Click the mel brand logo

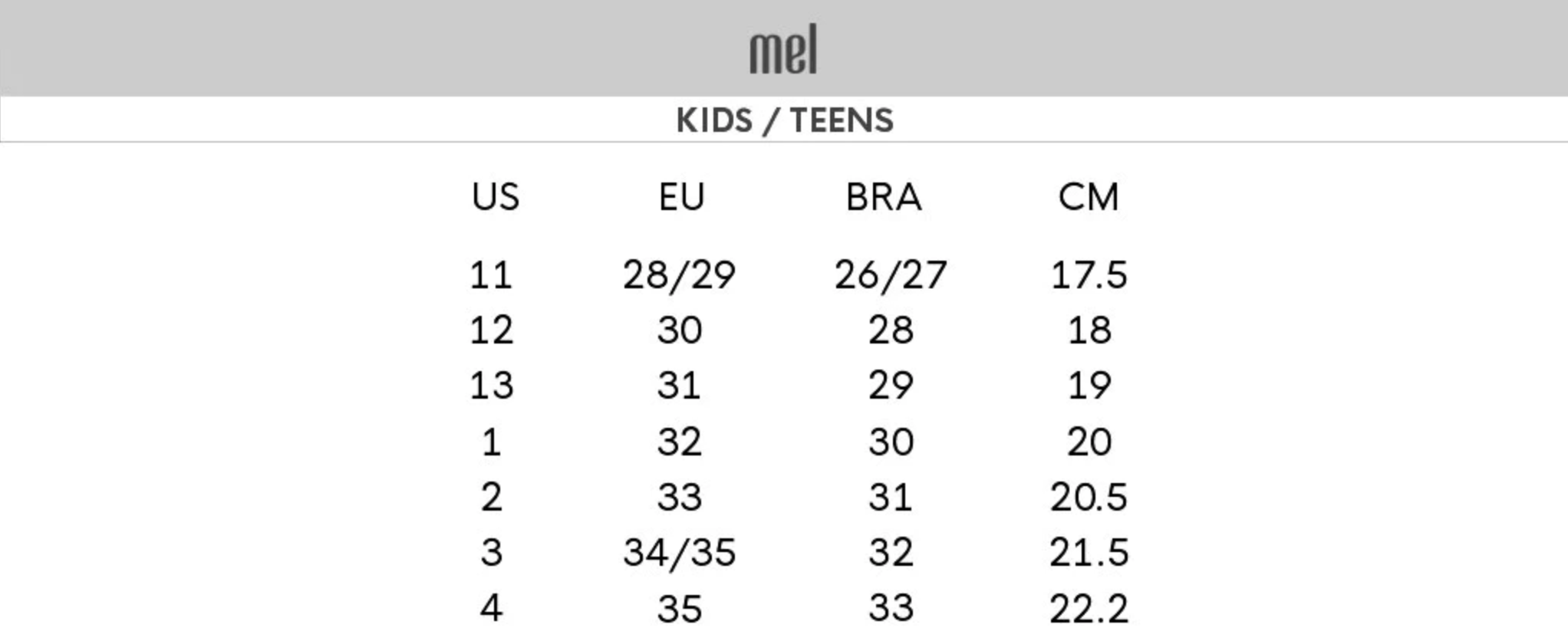tap(783, 50)
